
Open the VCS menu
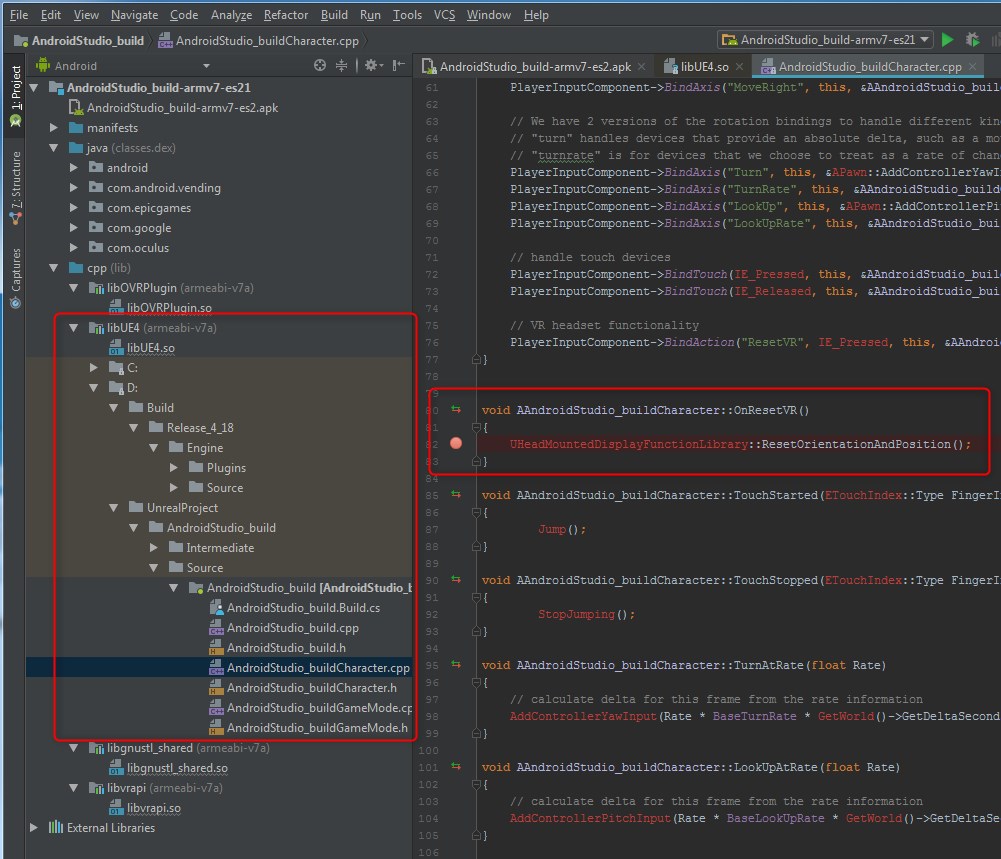tap(444, 15)
